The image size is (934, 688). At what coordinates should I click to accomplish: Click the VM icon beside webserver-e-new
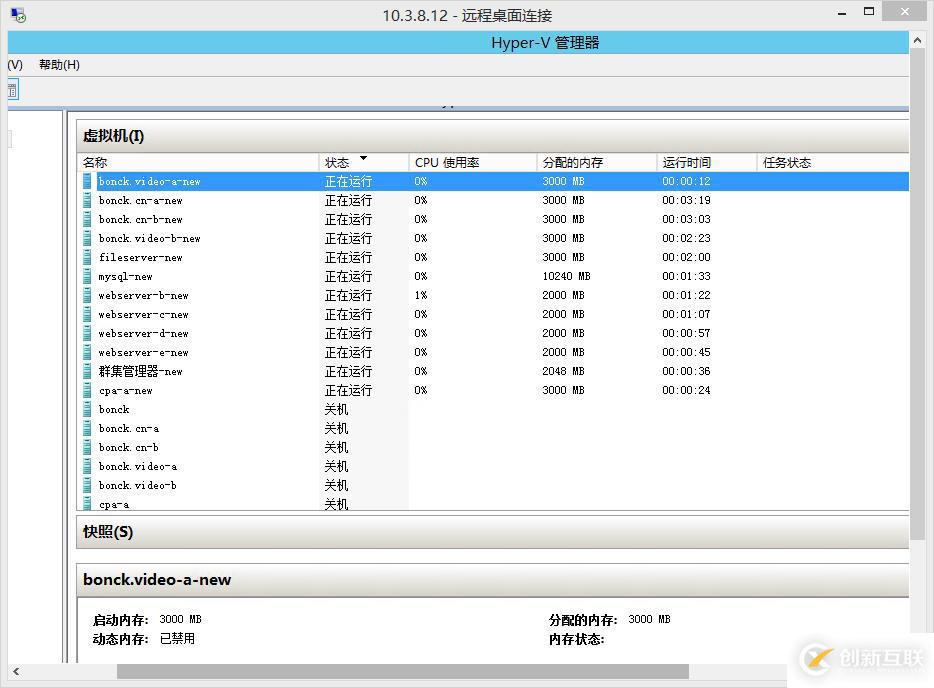point(88,353)
